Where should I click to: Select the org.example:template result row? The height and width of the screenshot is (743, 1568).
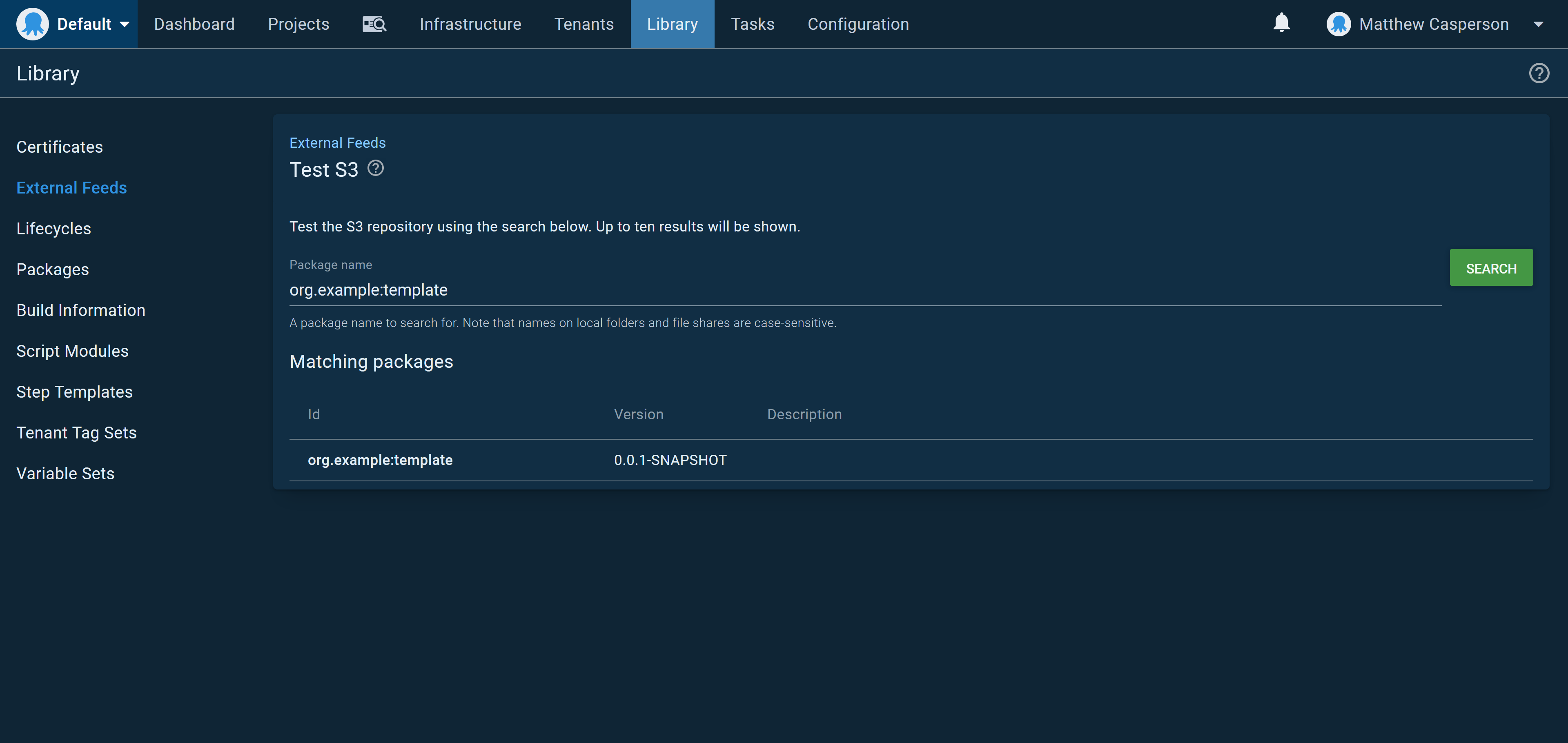coord(380,460)
